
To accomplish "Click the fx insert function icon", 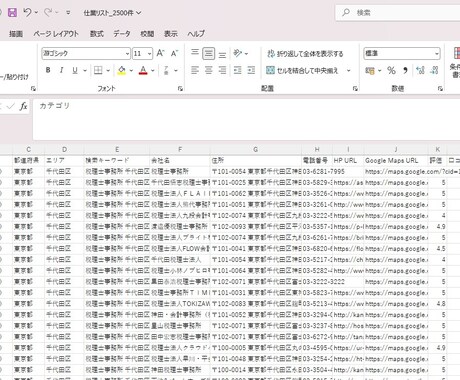I will pyautogui.click(x=23, y=106).
